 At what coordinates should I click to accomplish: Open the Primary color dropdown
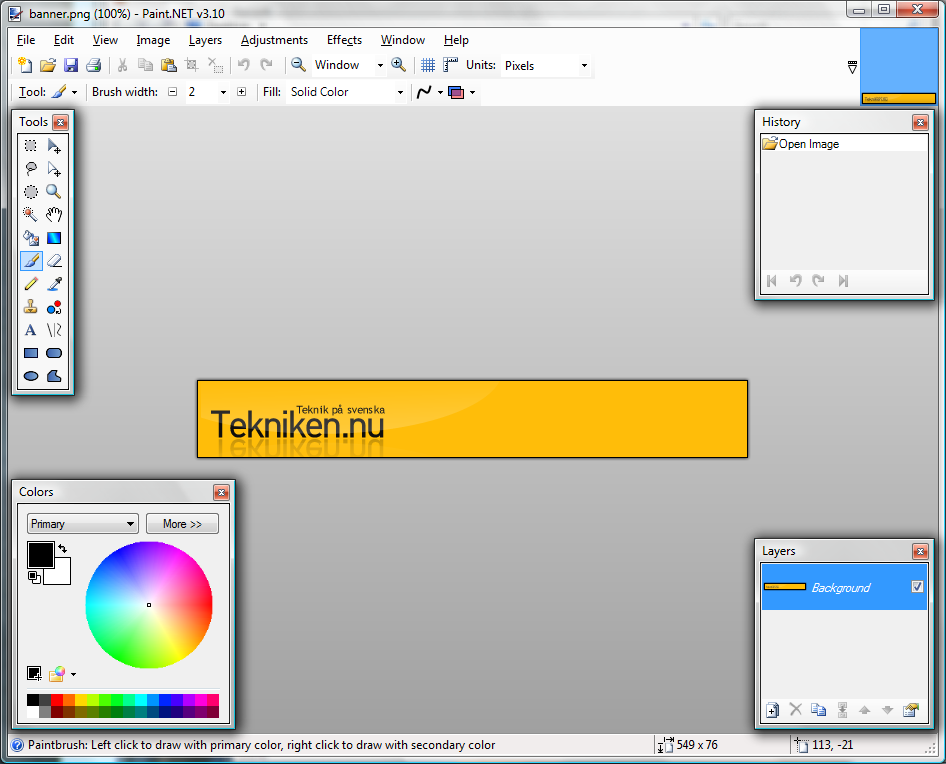(83, 524)
